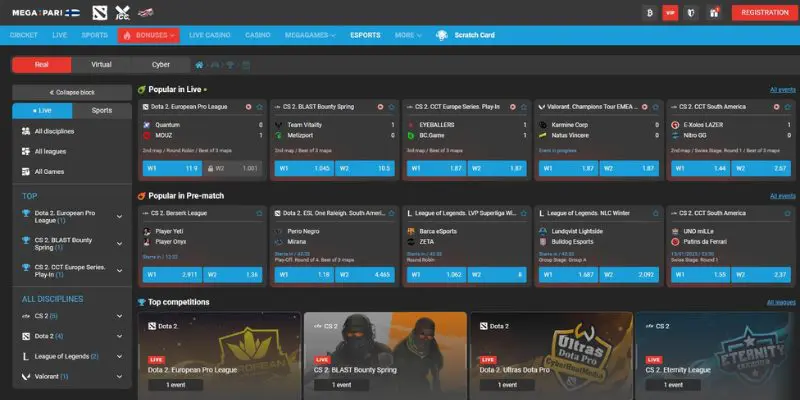This screenshot has width=800, height=400.
Task: Open Live Casino in the navigation bar
Action: (x=210, y=35)
